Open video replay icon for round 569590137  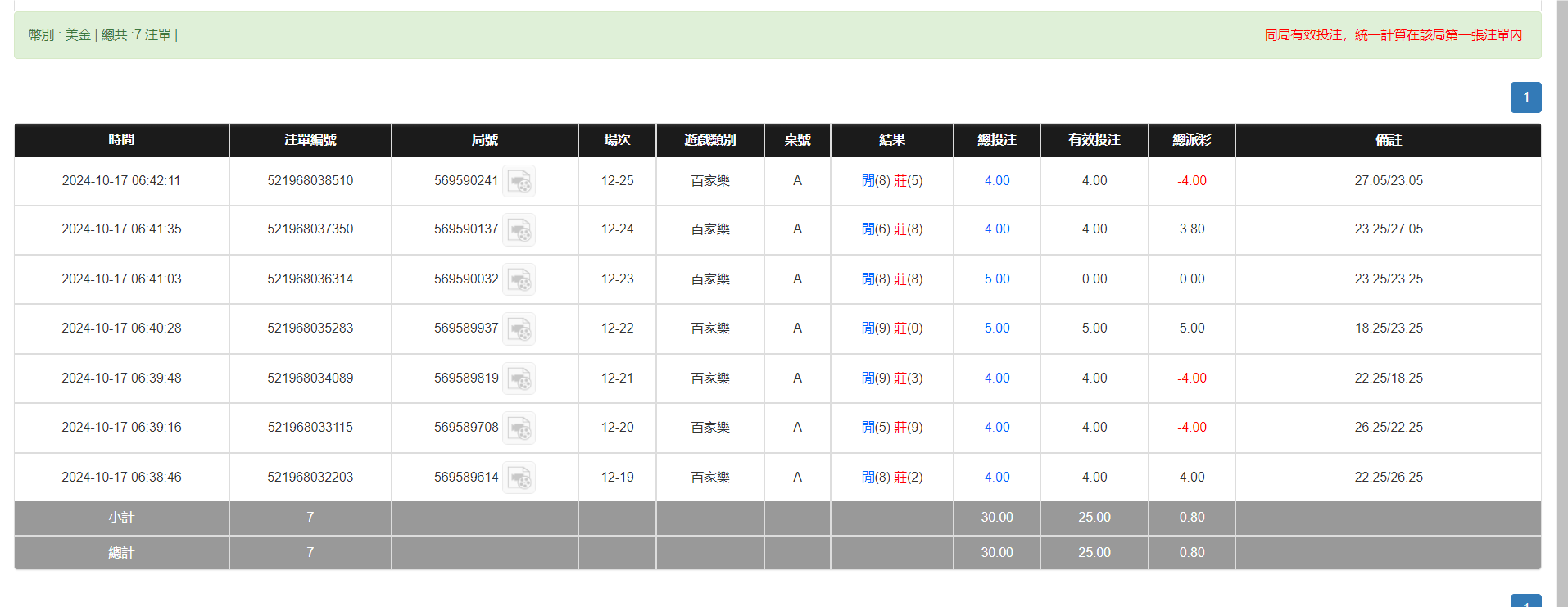(519, 229)
